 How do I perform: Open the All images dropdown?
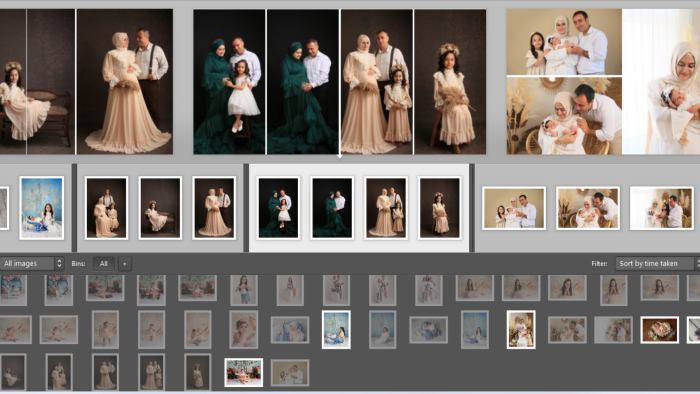pyautogui.click(x=31, y=264)
